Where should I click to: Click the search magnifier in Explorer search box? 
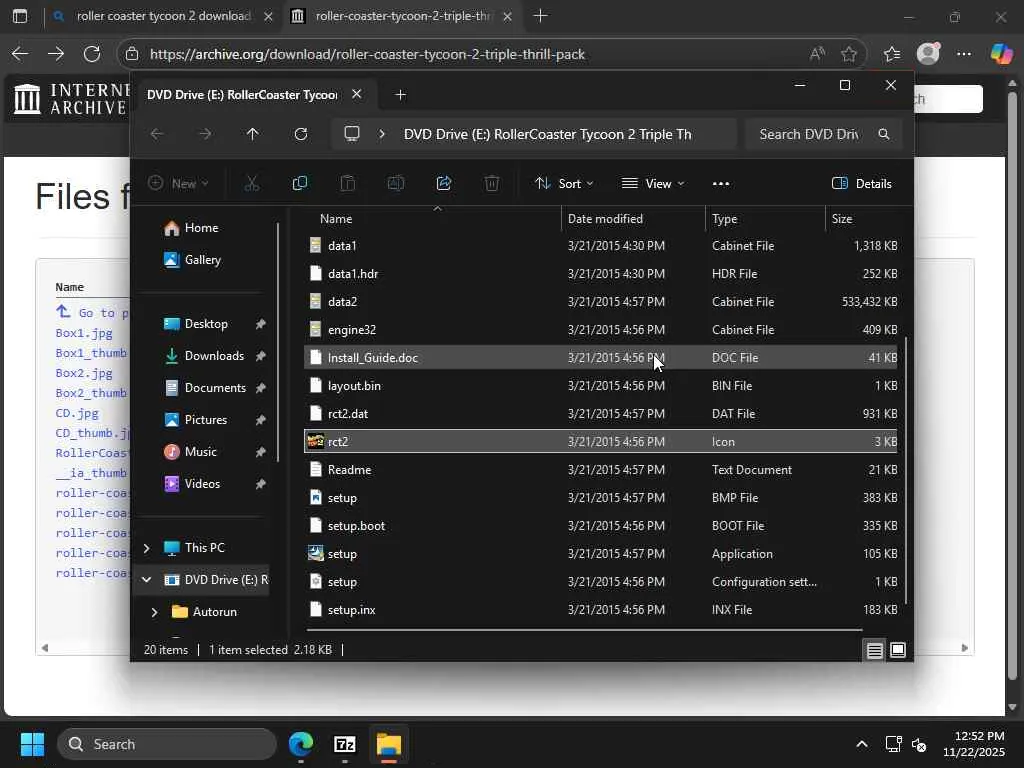[884, 134]
